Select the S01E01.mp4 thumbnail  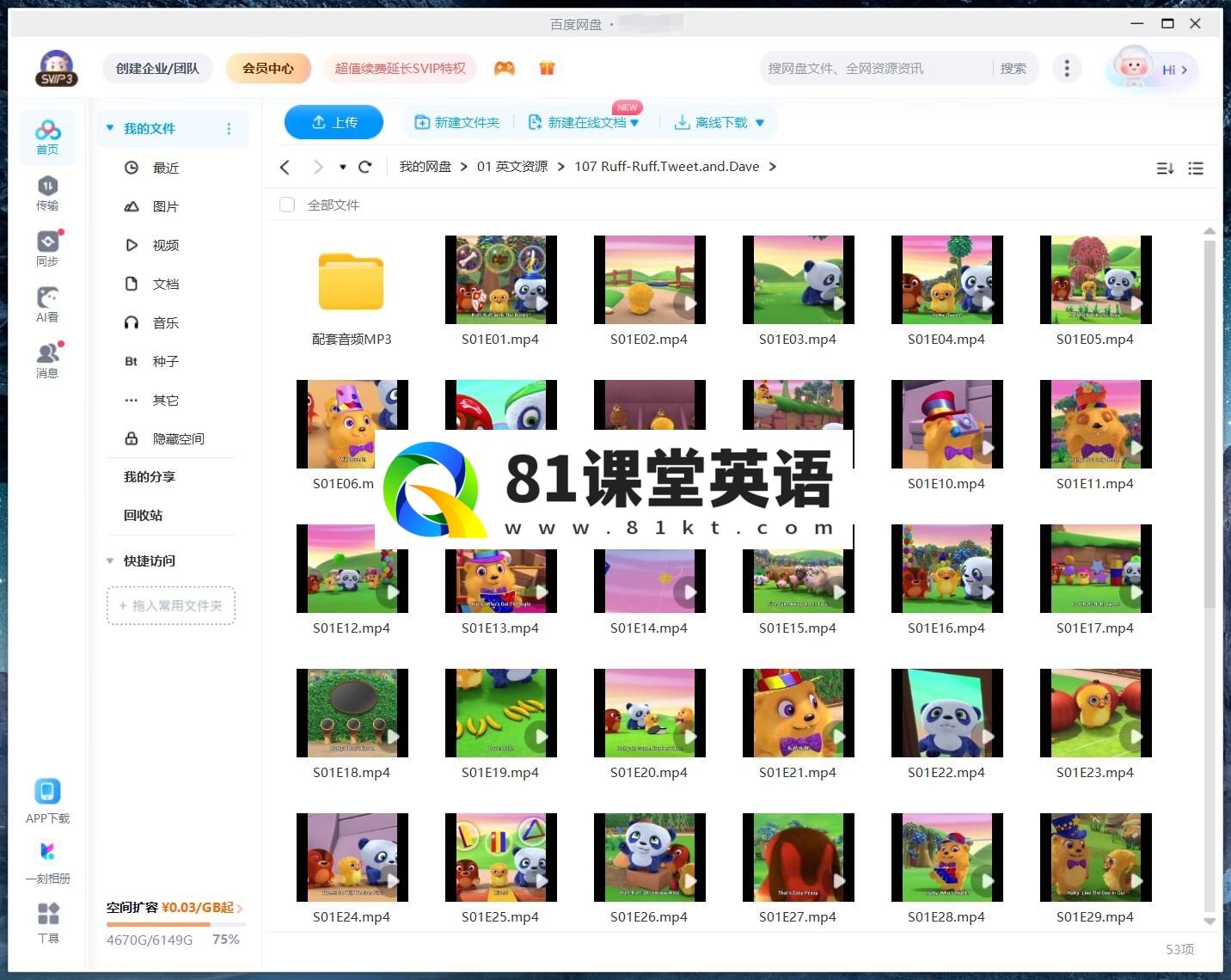pyautogui.click(x=501, y=280)
